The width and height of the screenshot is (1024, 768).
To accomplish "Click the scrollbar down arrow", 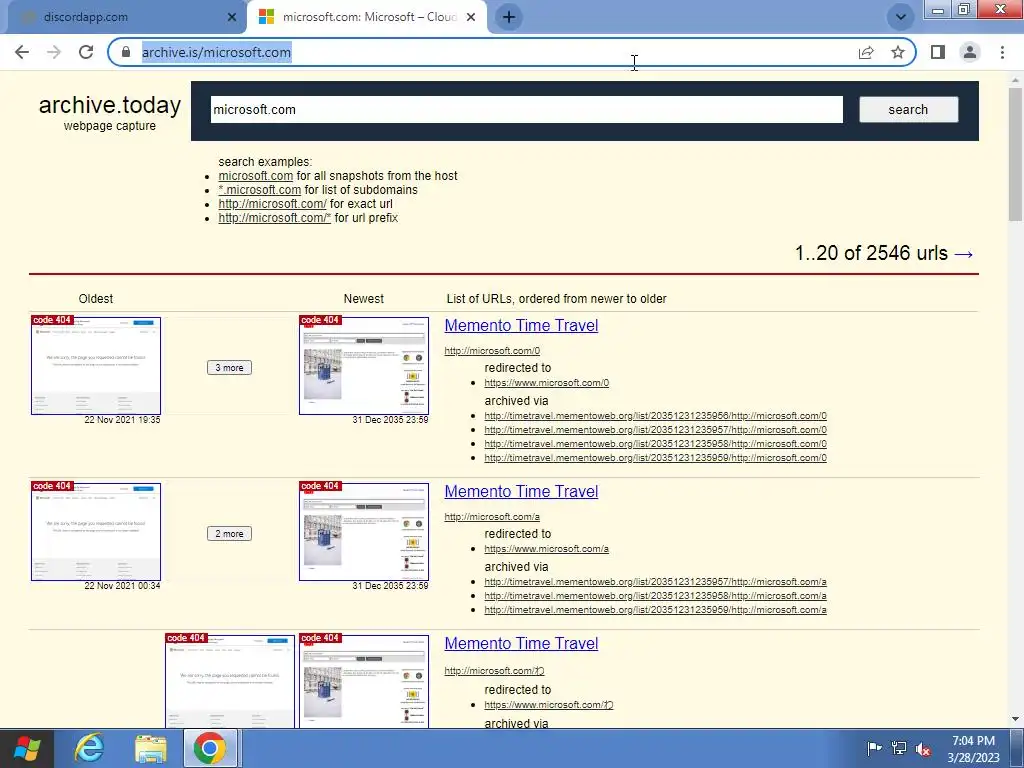I will [x=1016, y=719].
